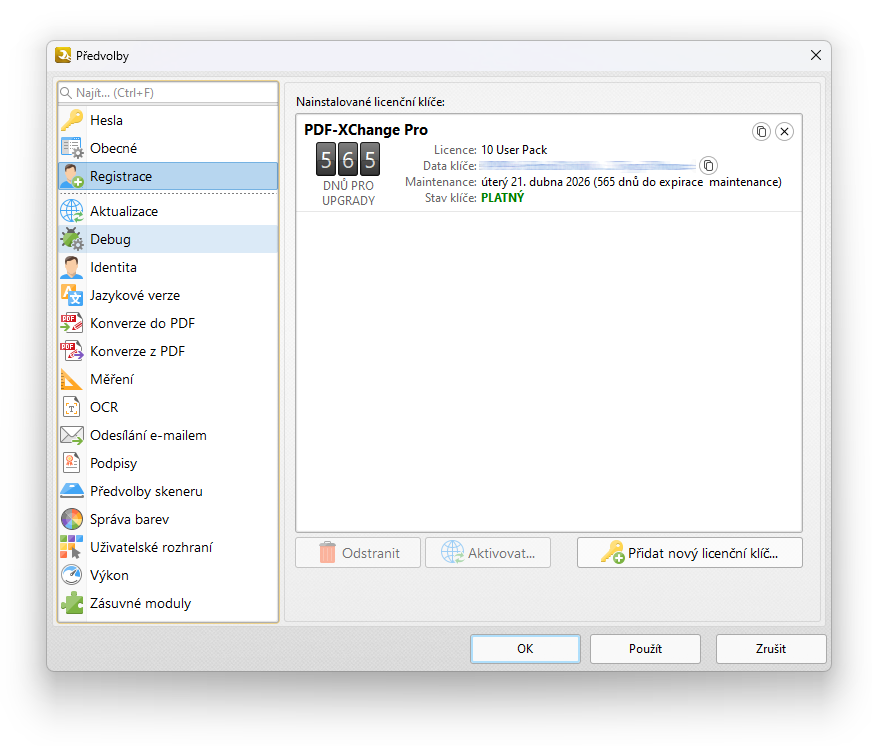Focus the Najít search field
The height and width of the screenshot is (746, 872).
pyautogui.click(x=168, y=93)
